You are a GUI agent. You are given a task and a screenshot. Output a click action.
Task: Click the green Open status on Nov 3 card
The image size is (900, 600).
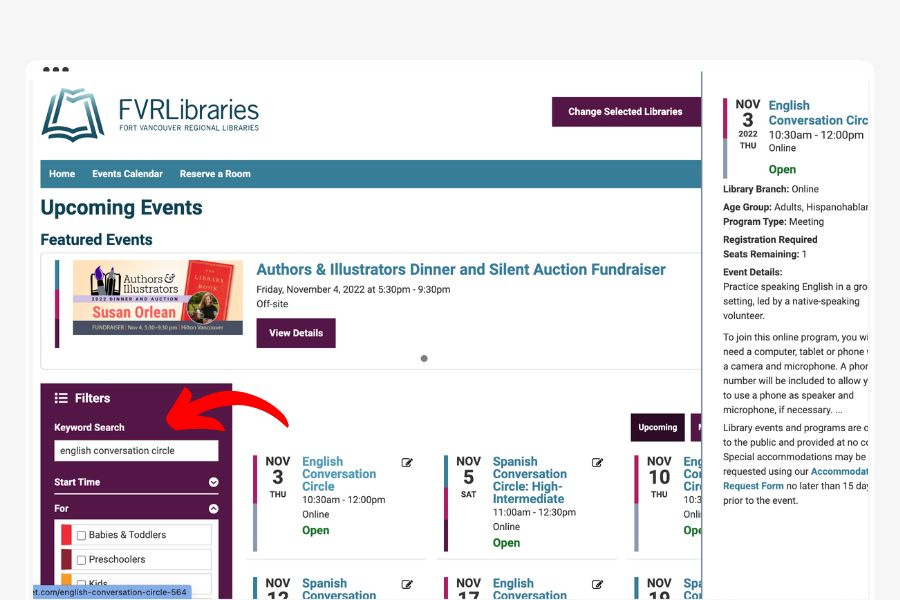click(316, 530)
